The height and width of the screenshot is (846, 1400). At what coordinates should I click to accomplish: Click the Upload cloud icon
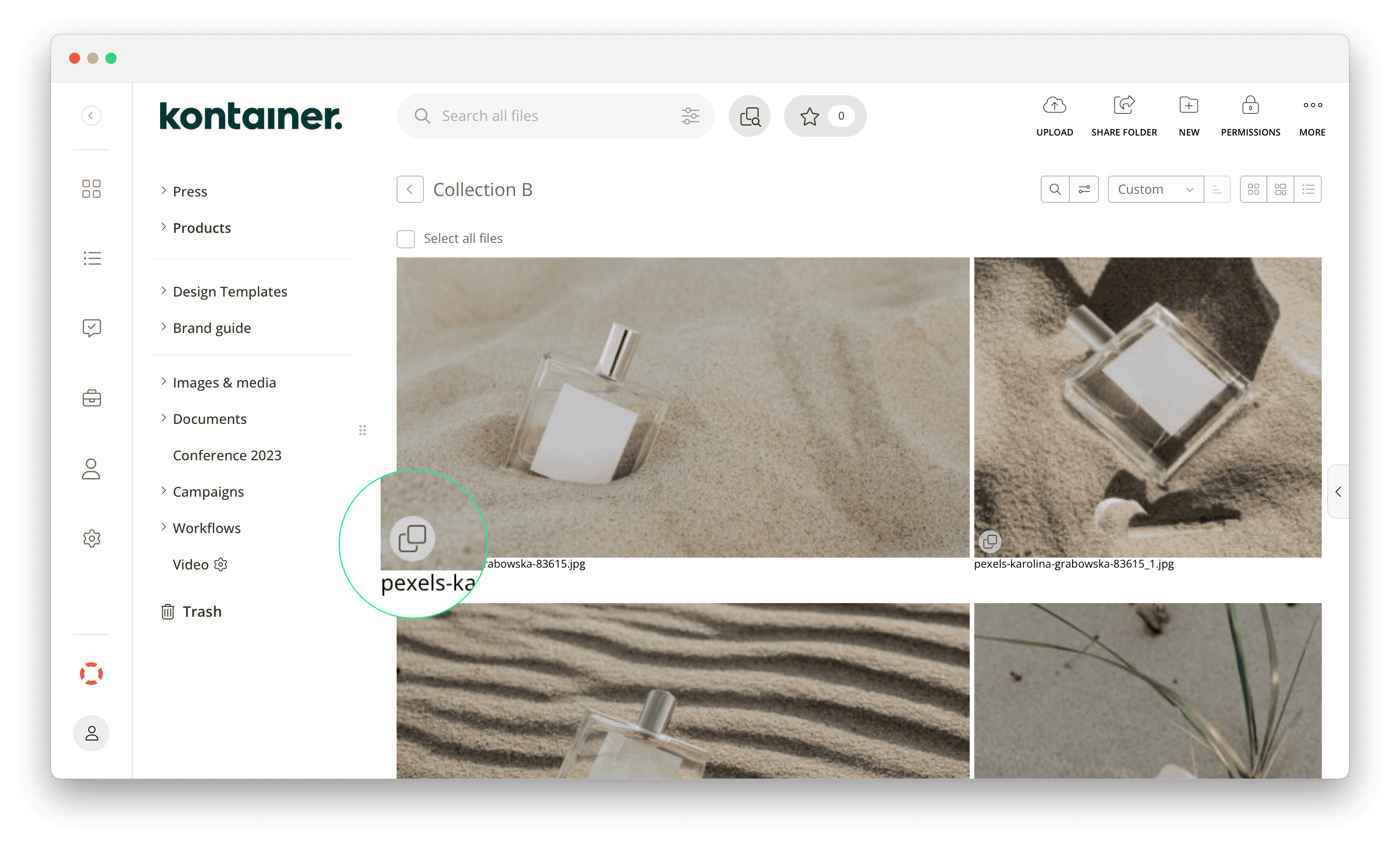(x=1054, y=106)
